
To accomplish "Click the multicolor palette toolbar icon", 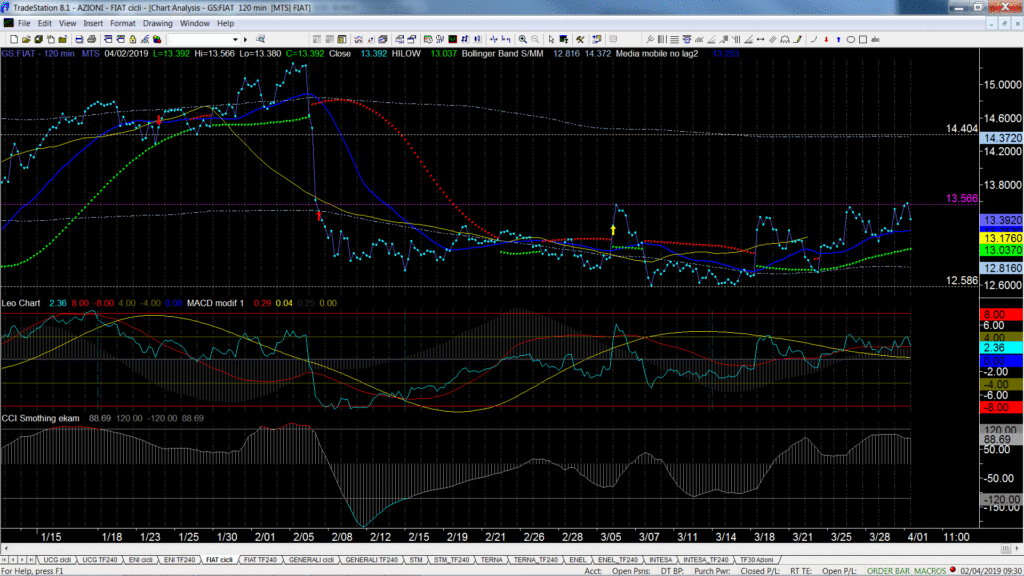I will 157,39.
